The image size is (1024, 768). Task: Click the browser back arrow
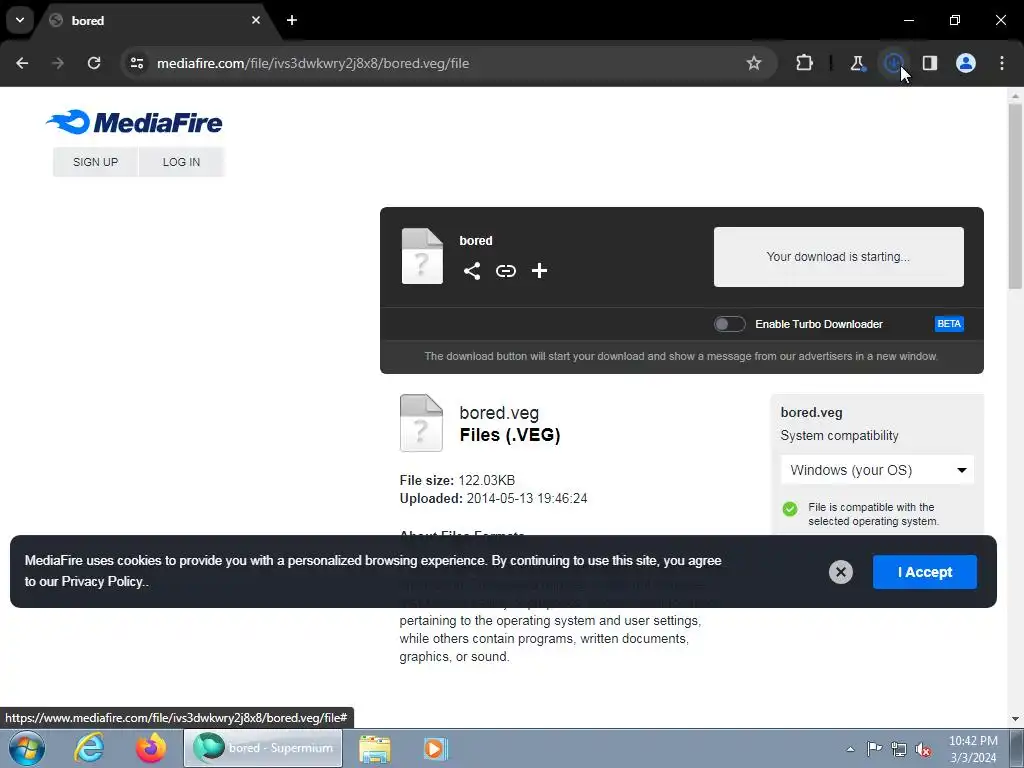click(22, 63)
